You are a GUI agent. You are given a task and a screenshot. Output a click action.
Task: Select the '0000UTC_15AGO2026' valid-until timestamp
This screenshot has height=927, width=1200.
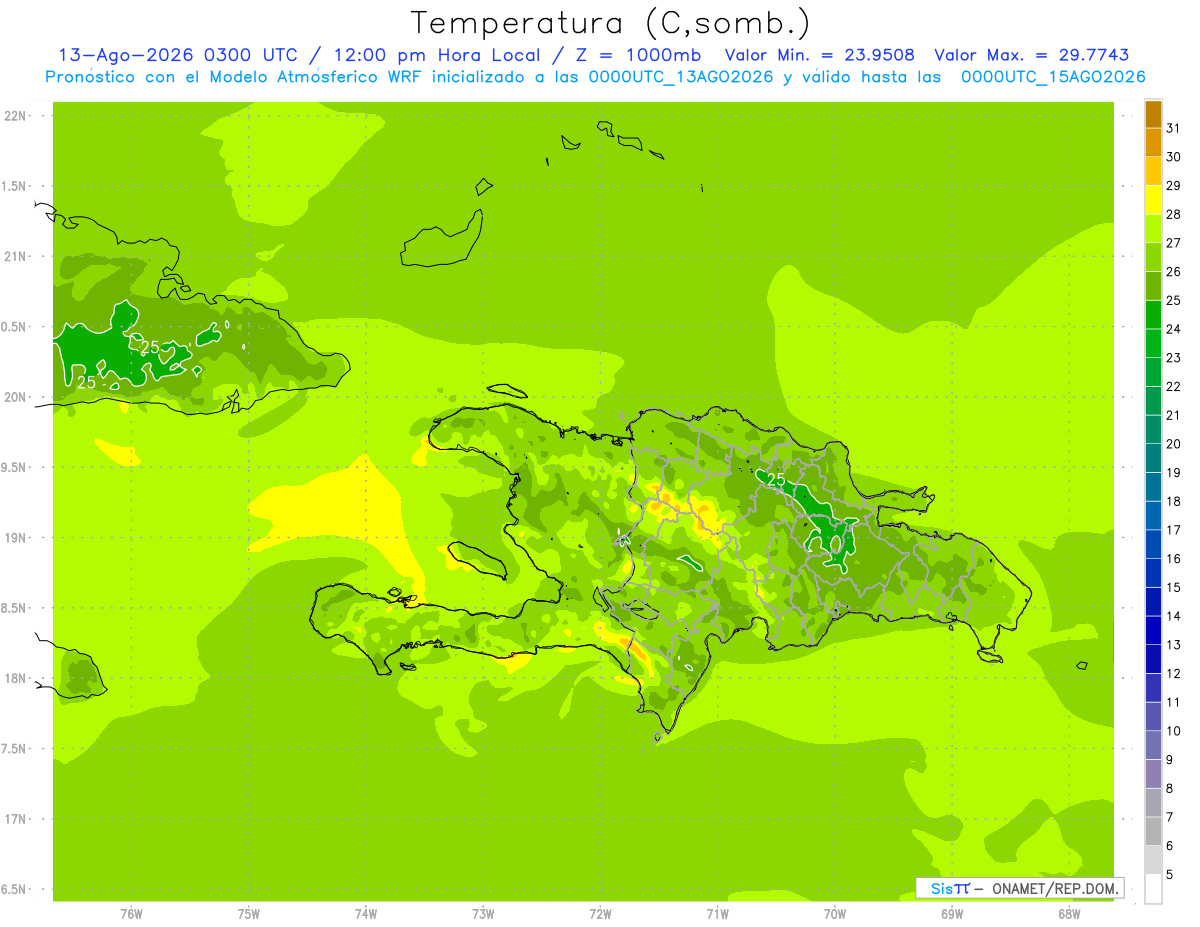pos(1053,77)
